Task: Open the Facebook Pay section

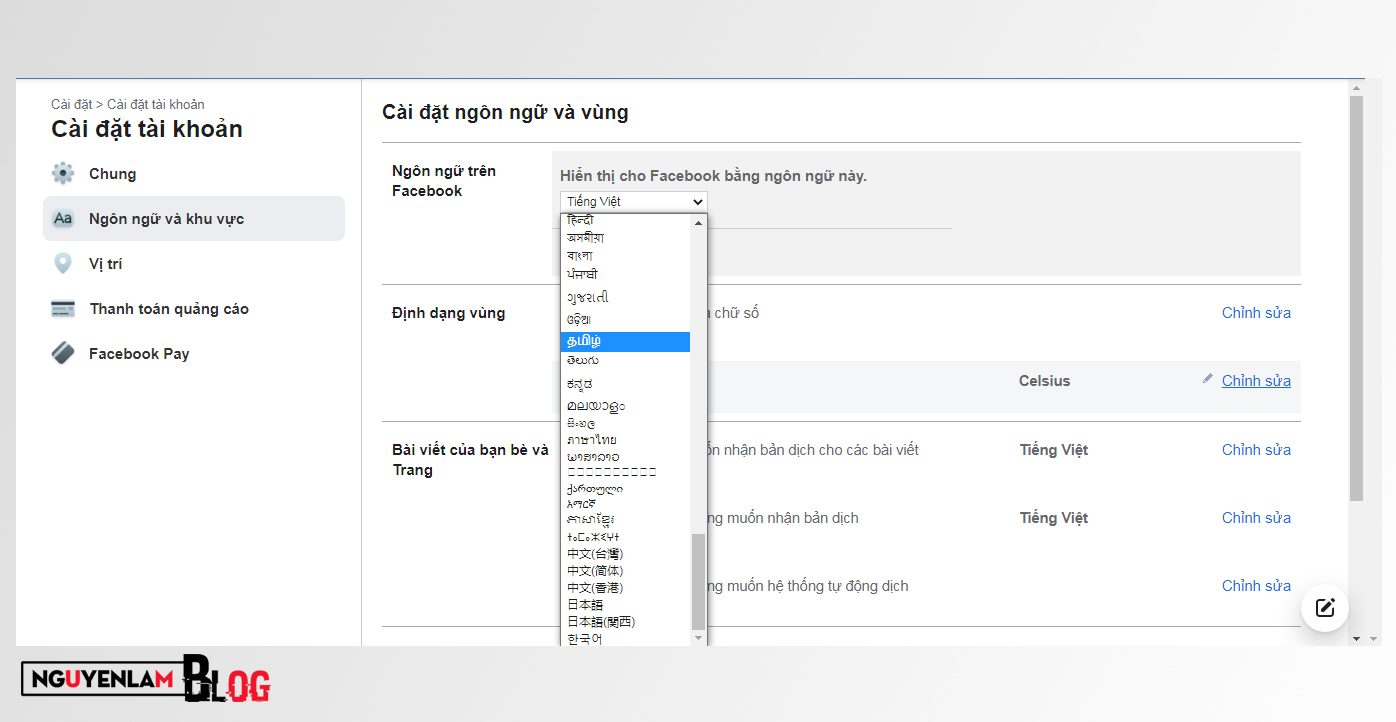Action: click(x=194, y=353)
